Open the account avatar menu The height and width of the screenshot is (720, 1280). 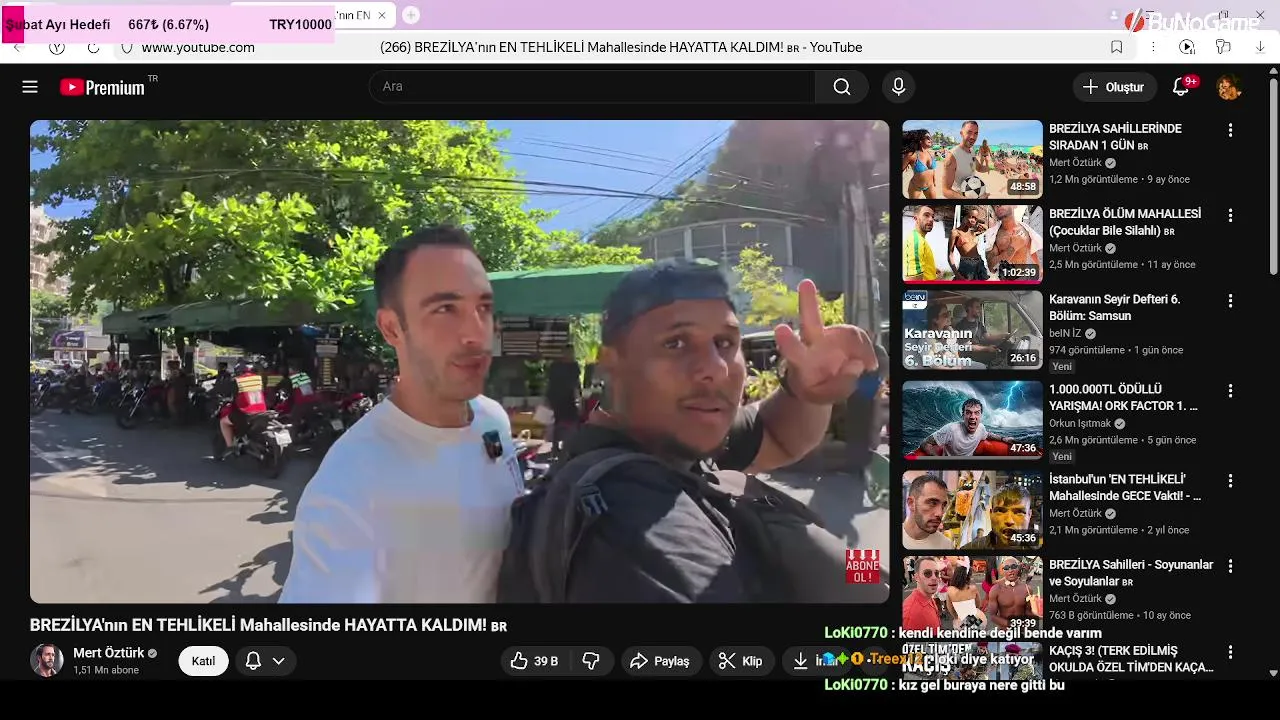pos(1229,87)
